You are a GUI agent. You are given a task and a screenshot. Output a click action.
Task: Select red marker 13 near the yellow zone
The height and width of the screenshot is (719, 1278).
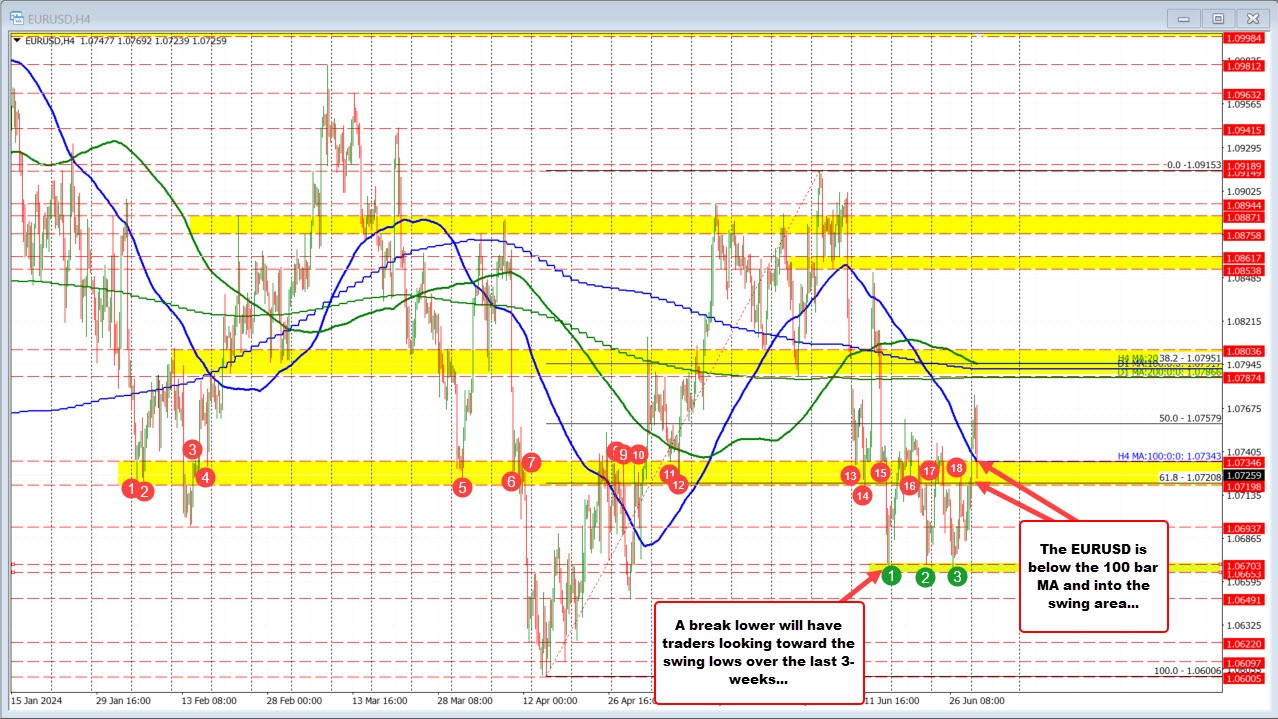850,476
